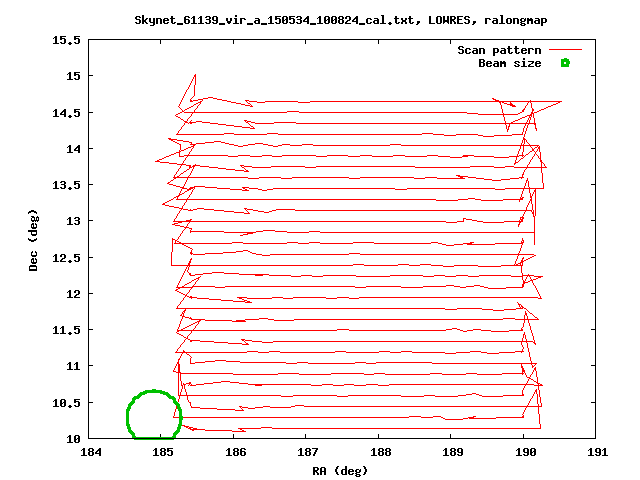This screenshot has width=640, height=480.
Task: Click the 191 tick label on x-axis
Action: [594, 453]
